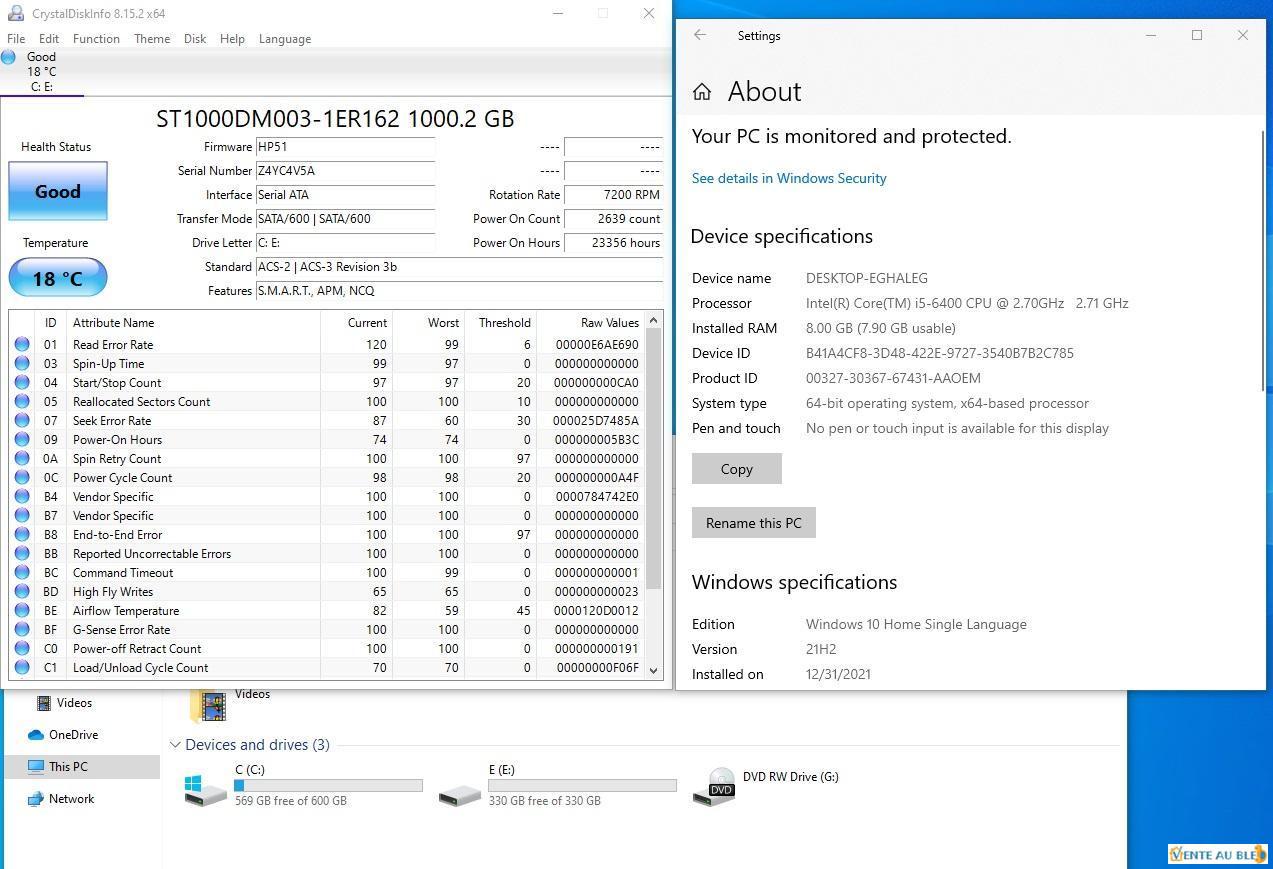Open the Theme menu in CrystalDiskInfo
The image size is (1273, 869).
pos(152,39)
